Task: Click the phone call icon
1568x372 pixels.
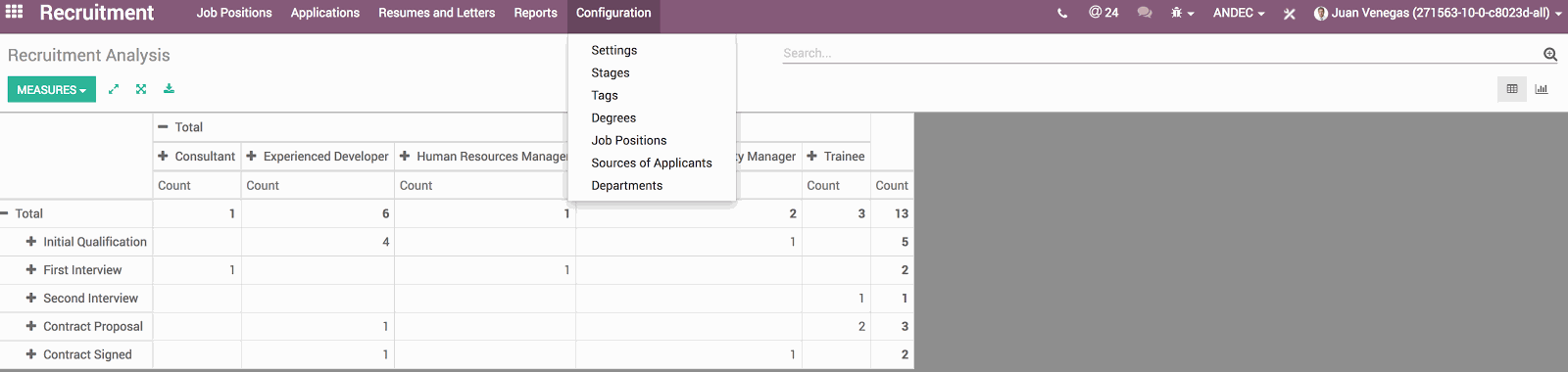Action: 1062,14
